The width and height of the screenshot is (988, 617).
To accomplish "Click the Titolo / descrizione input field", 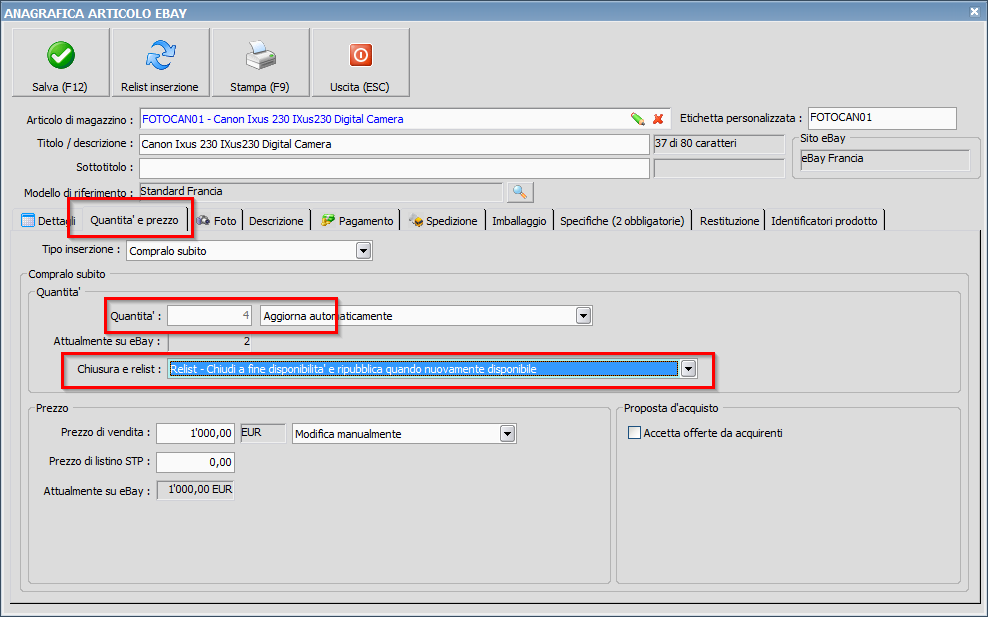I will pos(394,144).
